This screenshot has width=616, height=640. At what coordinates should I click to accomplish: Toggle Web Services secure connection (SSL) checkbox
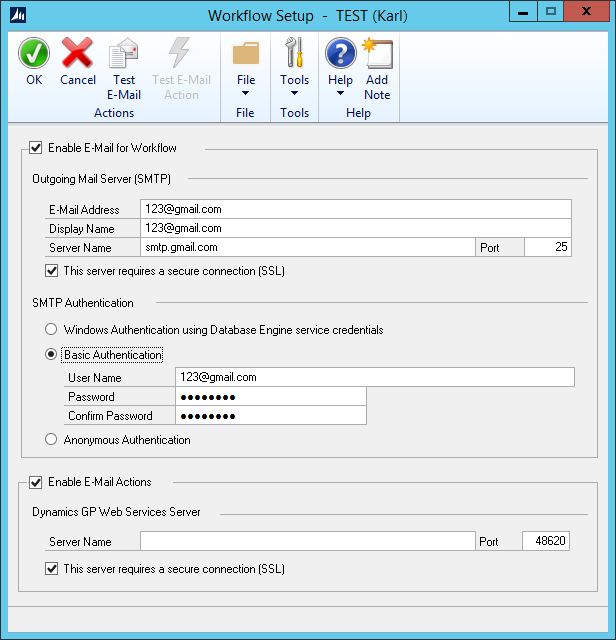(x=51, y=569)
